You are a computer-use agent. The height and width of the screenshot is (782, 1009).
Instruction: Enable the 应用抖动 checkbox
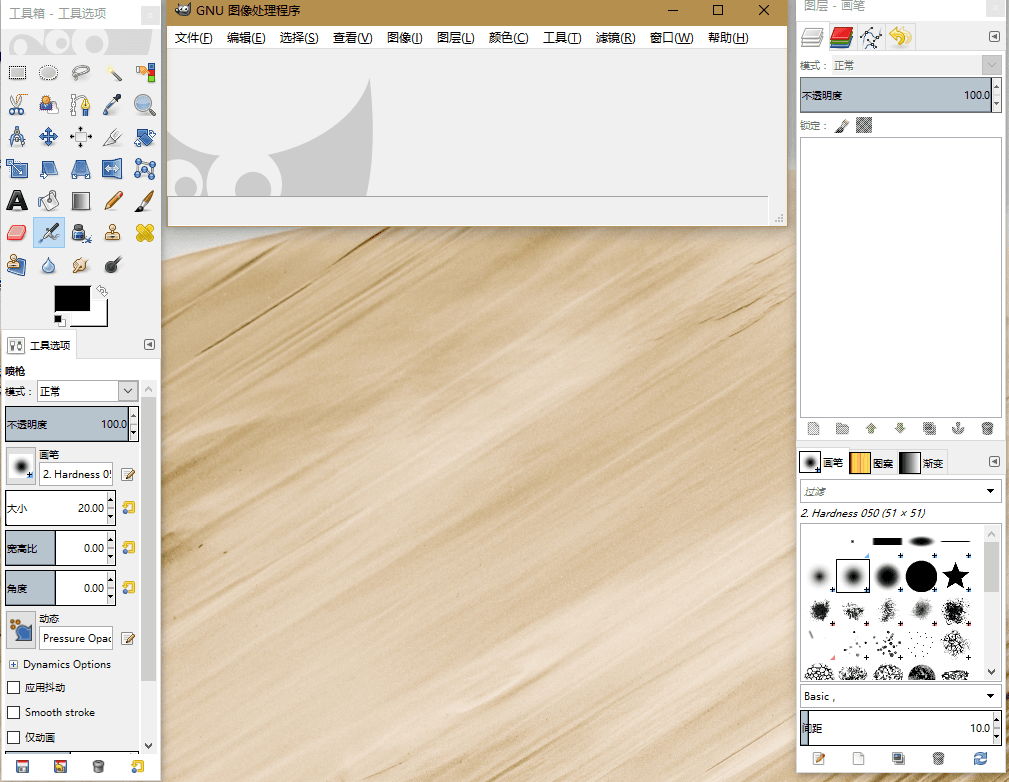click(14, 687)
